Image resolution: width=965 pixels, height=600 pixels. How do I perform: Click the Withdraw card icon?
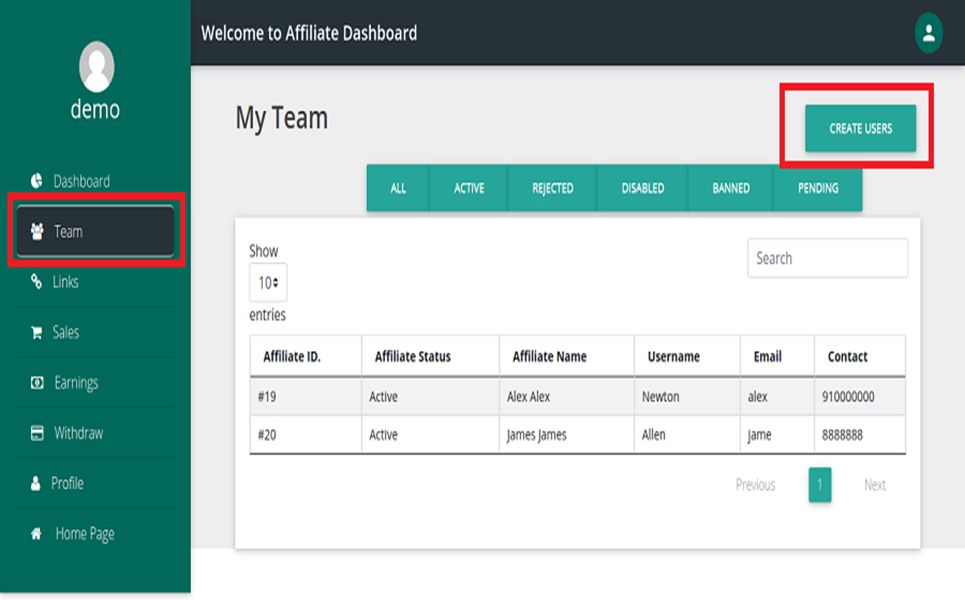click(37, 433)
